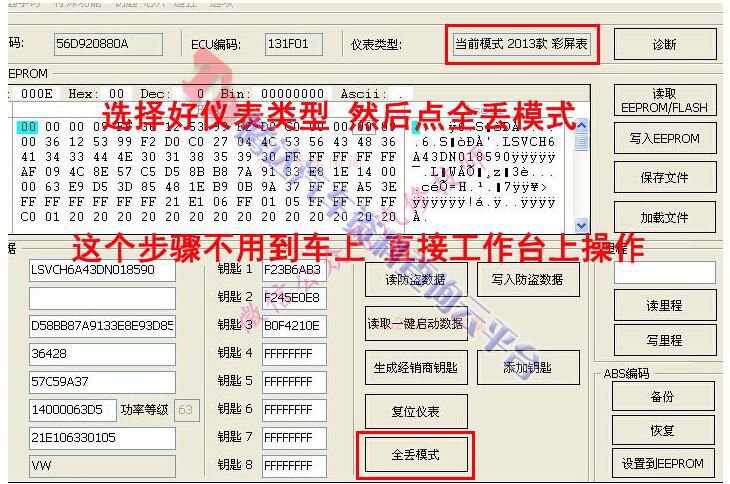Click the 加载文件 button
Viewport: 730px width, 484px height.
665,217
